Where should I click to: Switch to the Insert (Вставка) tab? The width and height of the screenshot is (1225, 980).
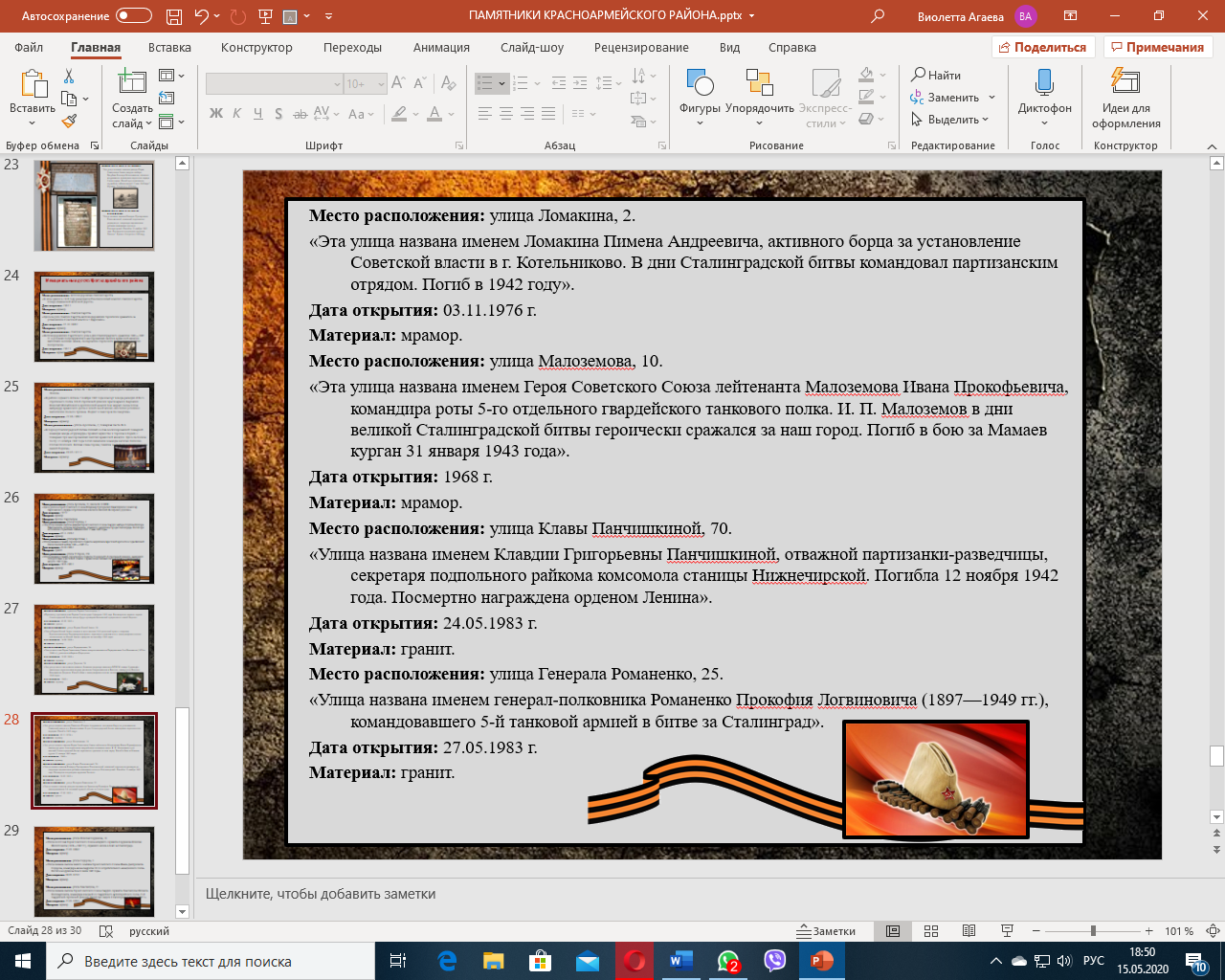[169, 47]
